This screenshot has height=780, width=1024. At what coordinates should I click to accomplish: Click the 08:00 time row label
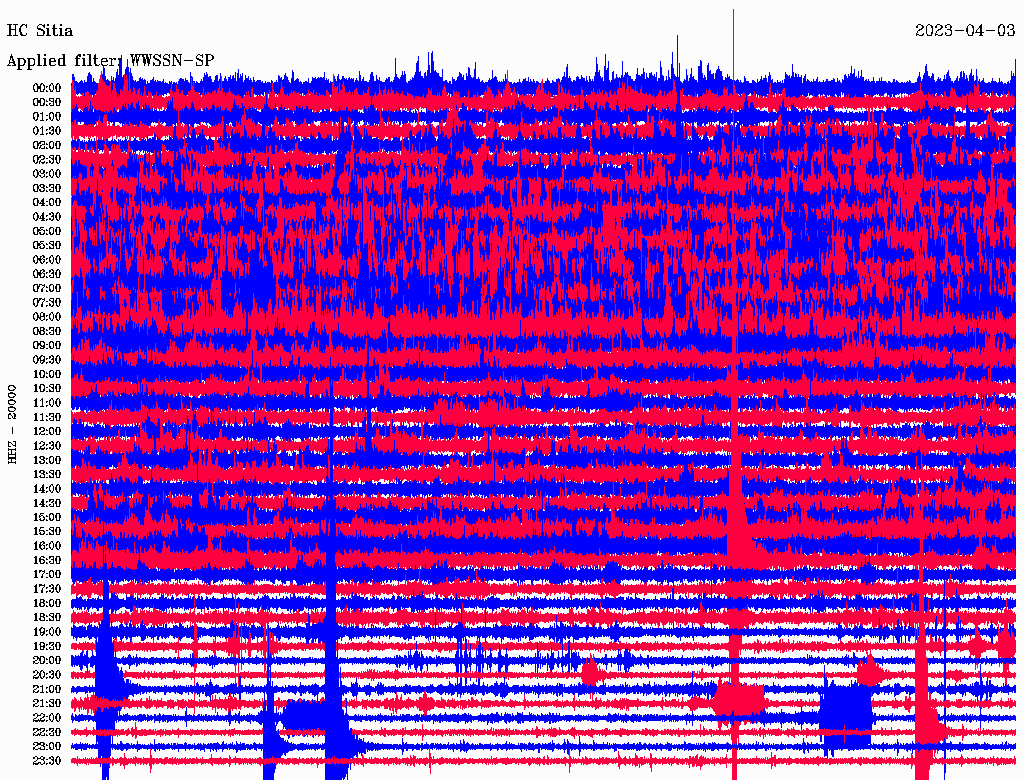(47, 317)
